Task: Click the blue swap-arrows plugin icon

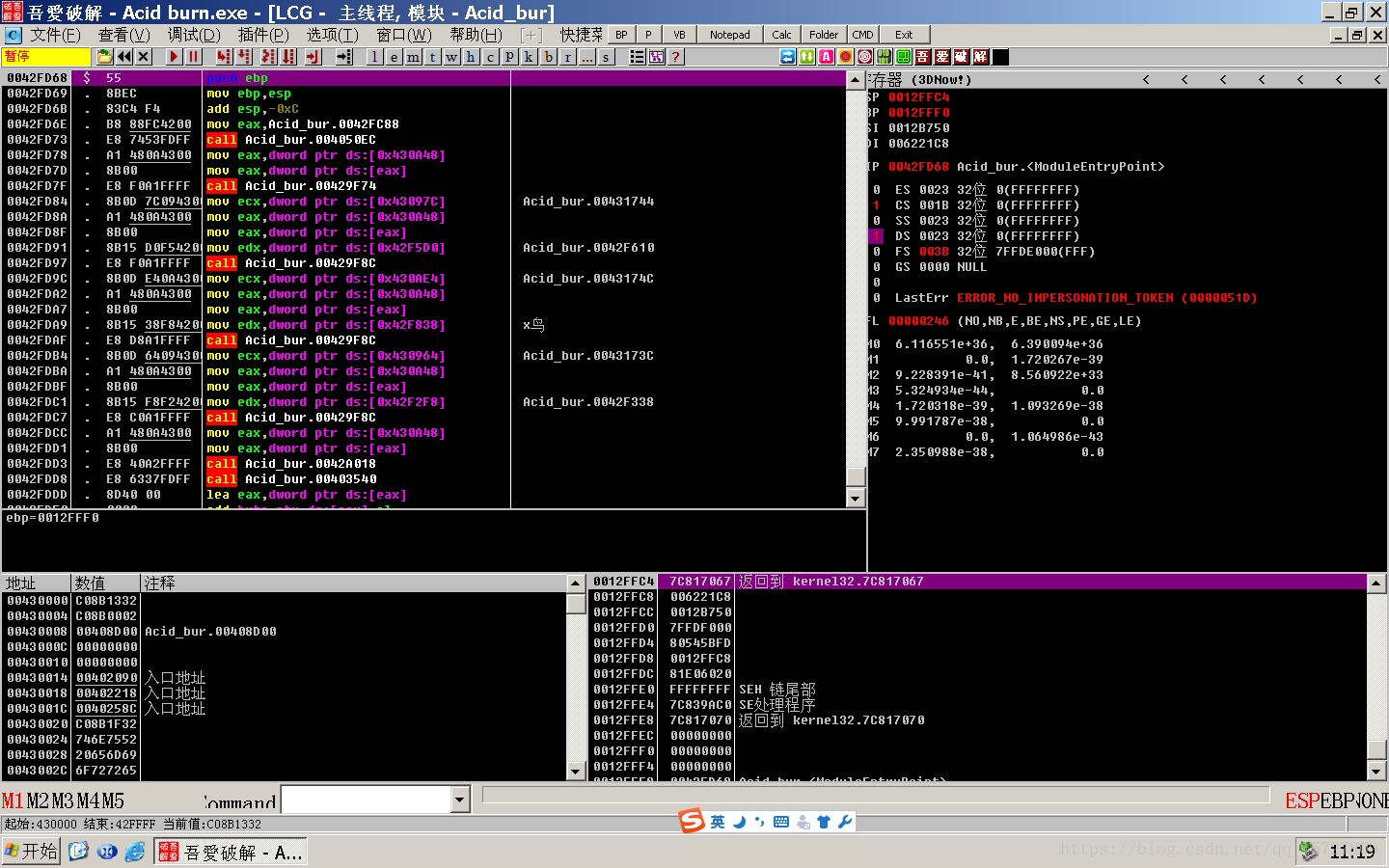Action: click(x=788, y=57)
